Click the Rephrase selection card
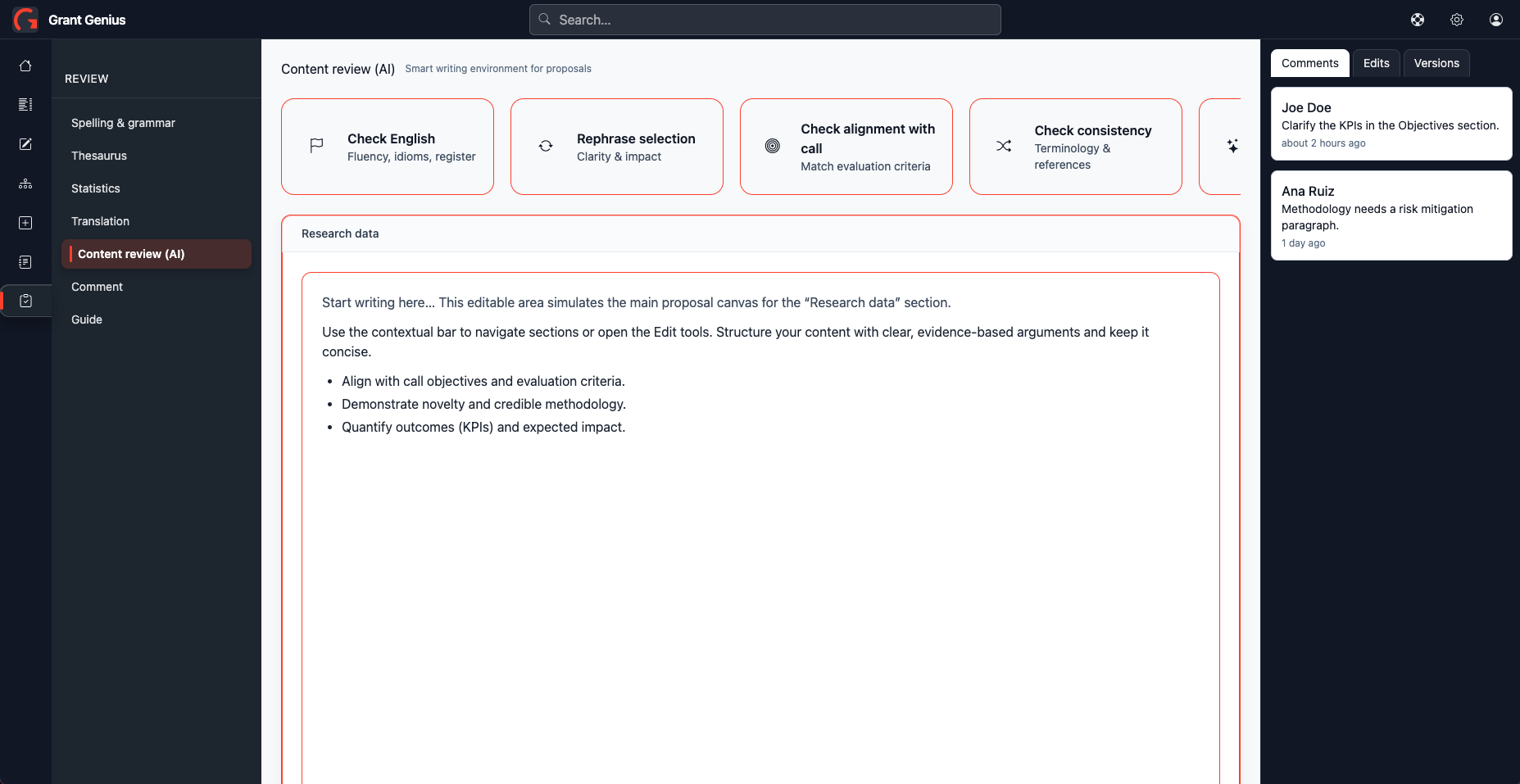The height and width of the screenshot is (784, 1520). click(x=617, y=147)
